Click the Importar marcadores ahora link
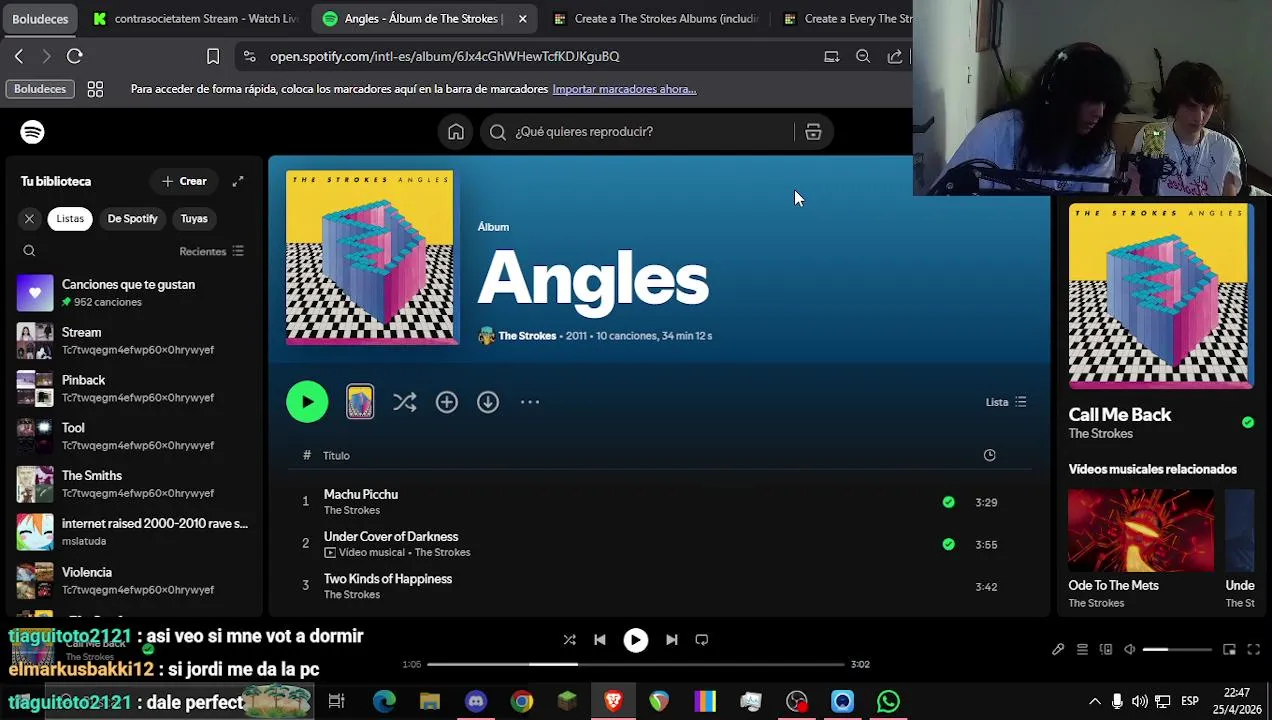 pyautogui.click(x=624, y=89)
